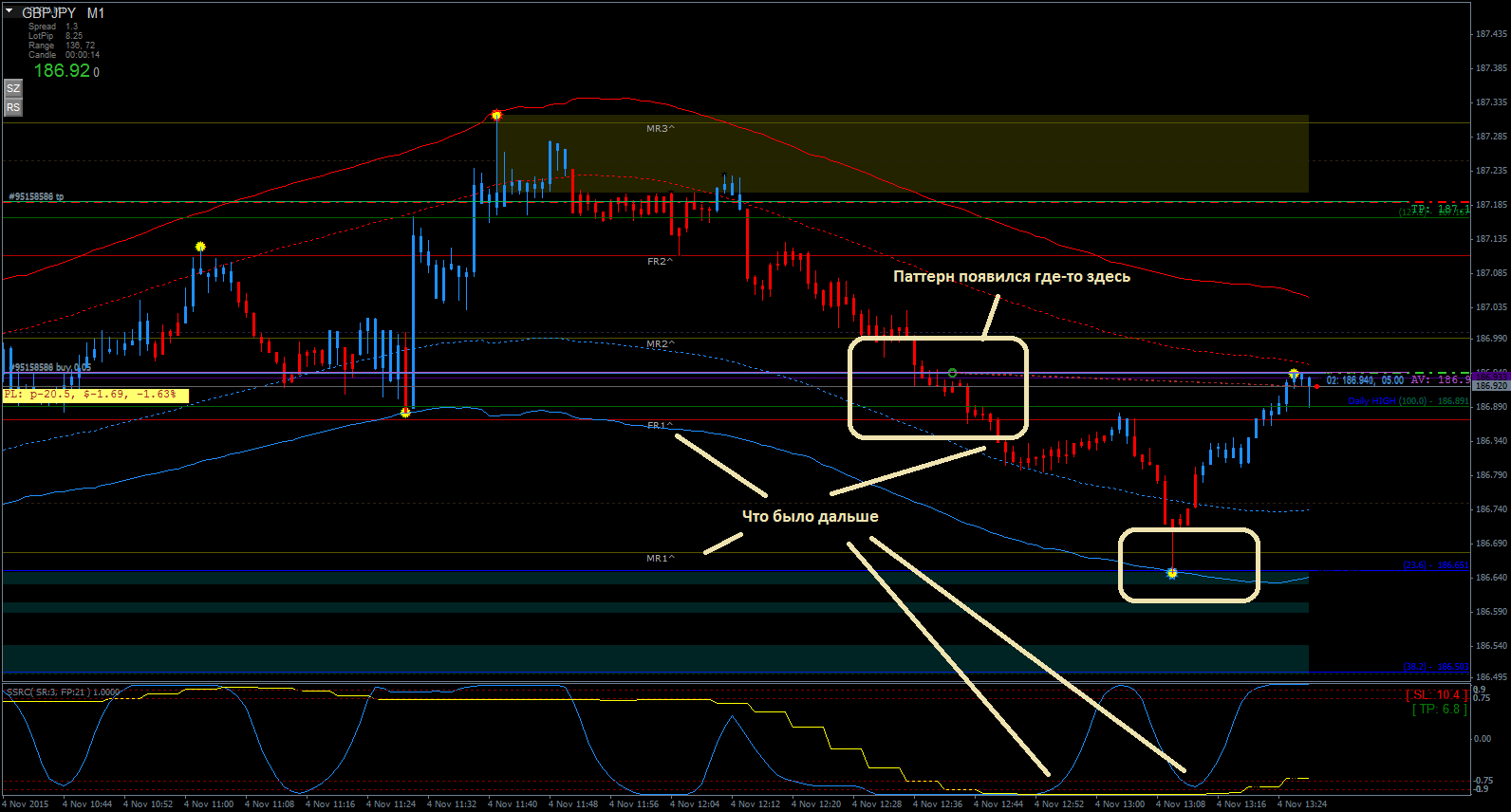The height and width of the screenshot is (812, 1511).
Task: Select the Daily HIGH (100.0) level label
Action: pos(1408,401)
